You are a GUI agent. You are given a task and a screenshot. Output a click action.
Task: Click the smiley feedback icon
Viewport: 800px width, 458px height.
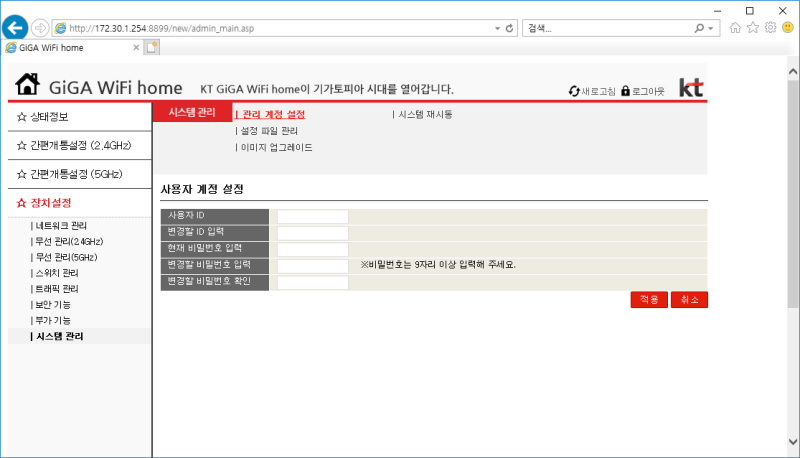788,28
